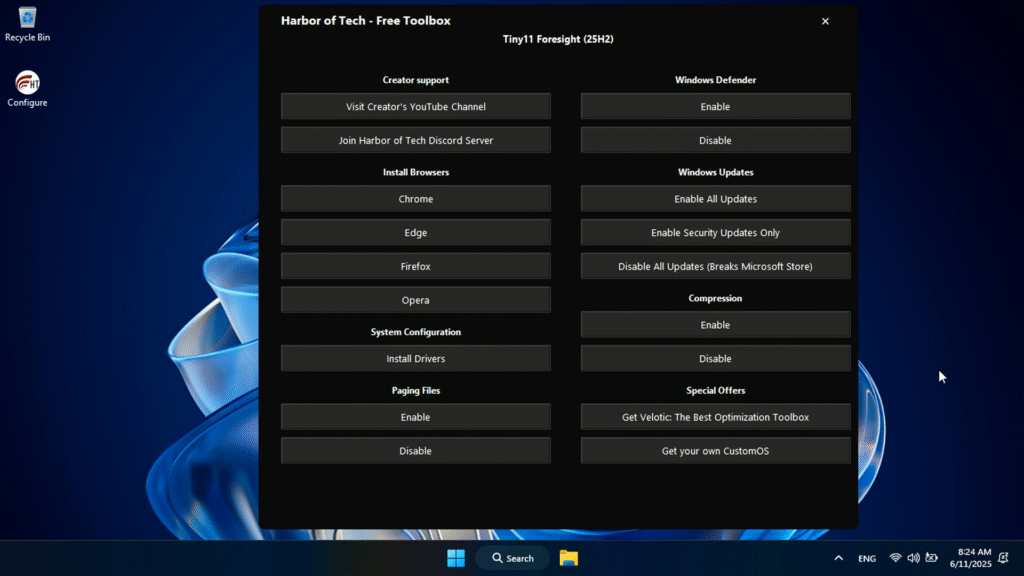Open the notification bell icon
The height and width of the screenshot is (576, 1024).
coord(1004,558)
